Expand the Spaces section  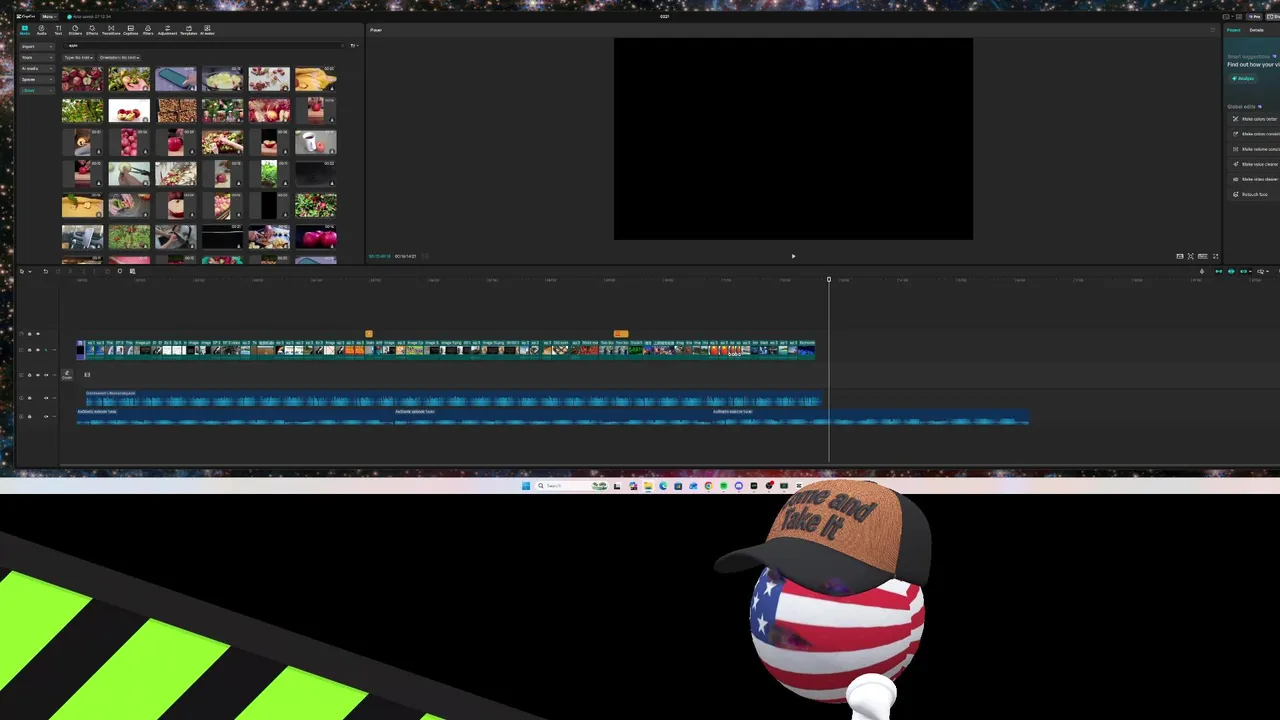[37, 80]
